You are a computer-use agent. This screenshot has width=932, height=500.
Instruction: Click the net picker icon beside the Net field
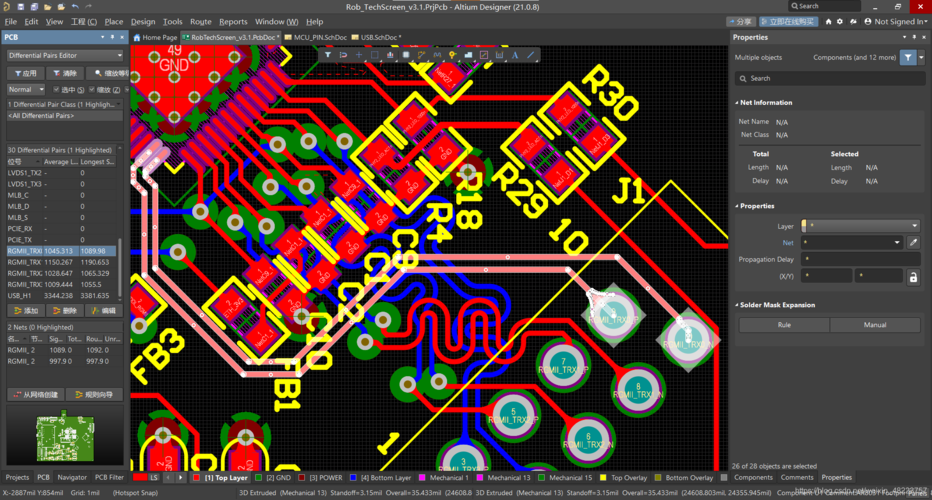[x=912, y=243]
